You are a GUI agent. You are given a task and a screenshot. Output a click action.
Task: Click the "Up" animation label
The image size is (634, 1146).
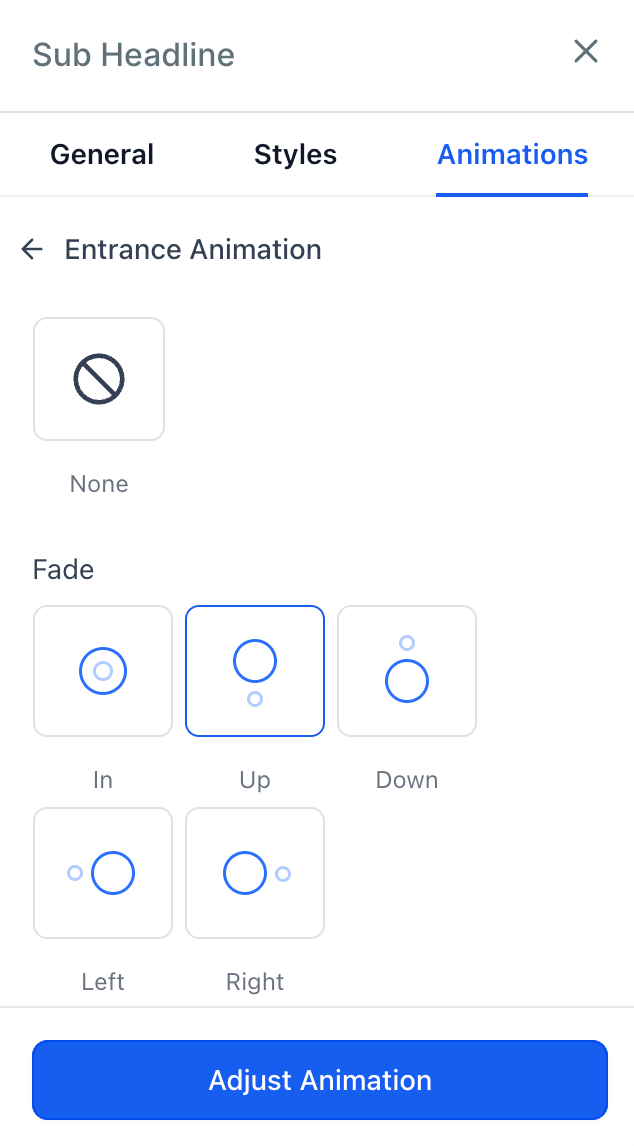(x=255, y=780)
